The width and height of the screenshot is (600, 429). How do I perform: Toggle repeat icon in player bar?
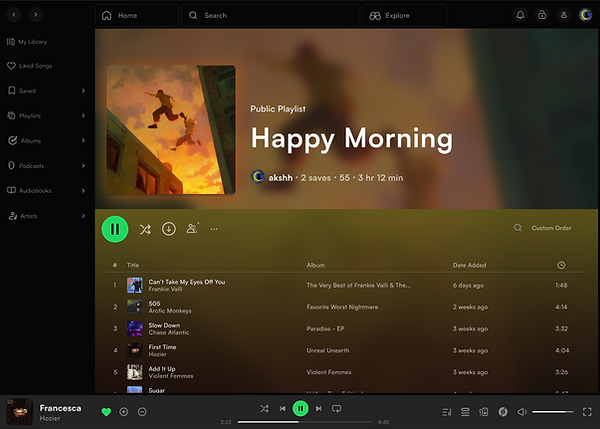(x=336, y=409)
